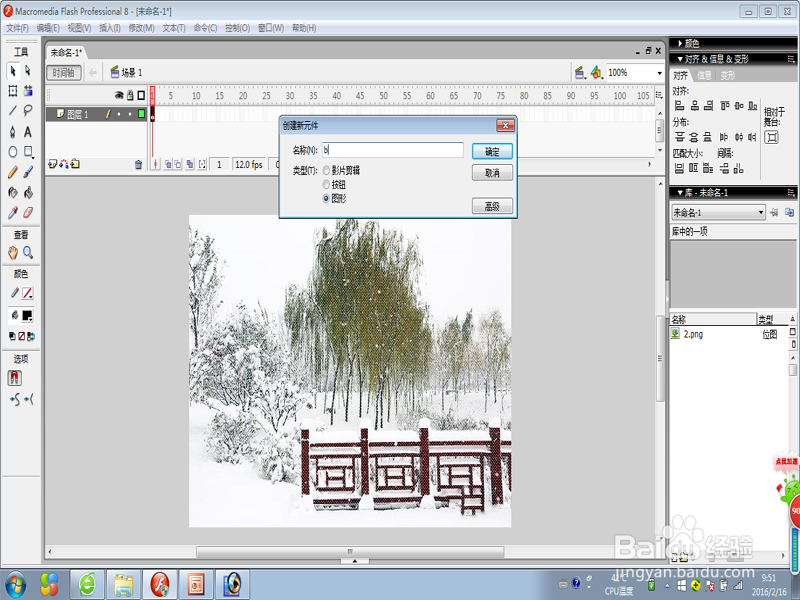800x600 pixels.
Task: Open the 文件(F) menu
Action: click(17, 28)
